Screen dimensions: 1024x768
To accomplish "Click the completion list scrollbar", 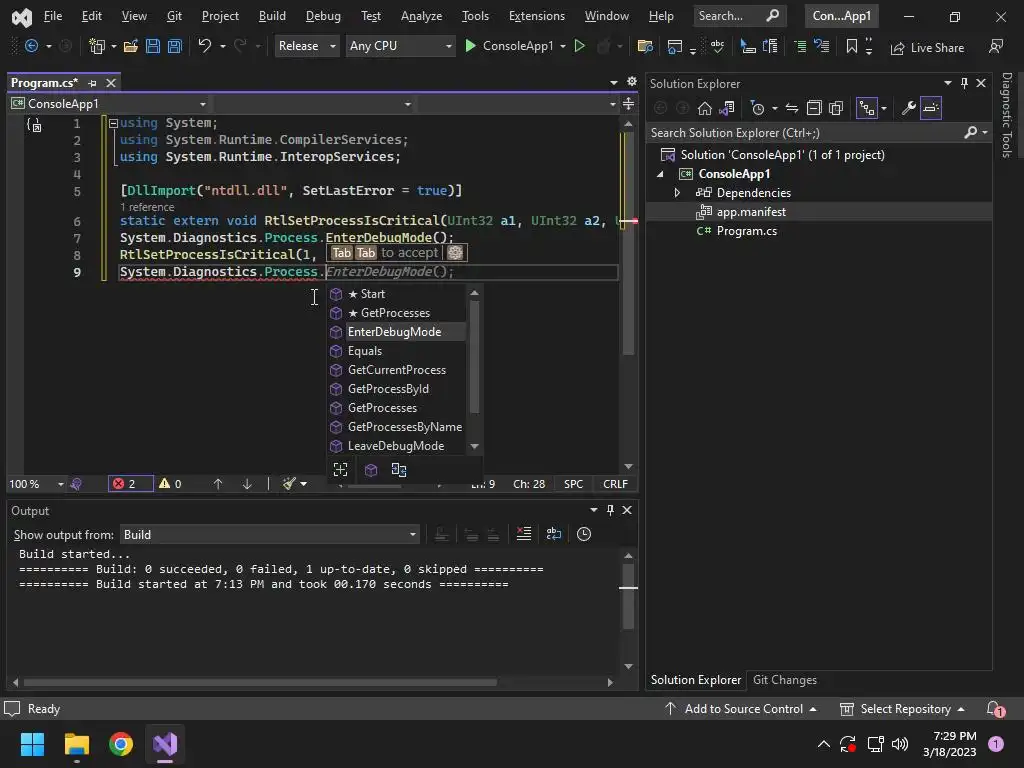I will (475, 357).
